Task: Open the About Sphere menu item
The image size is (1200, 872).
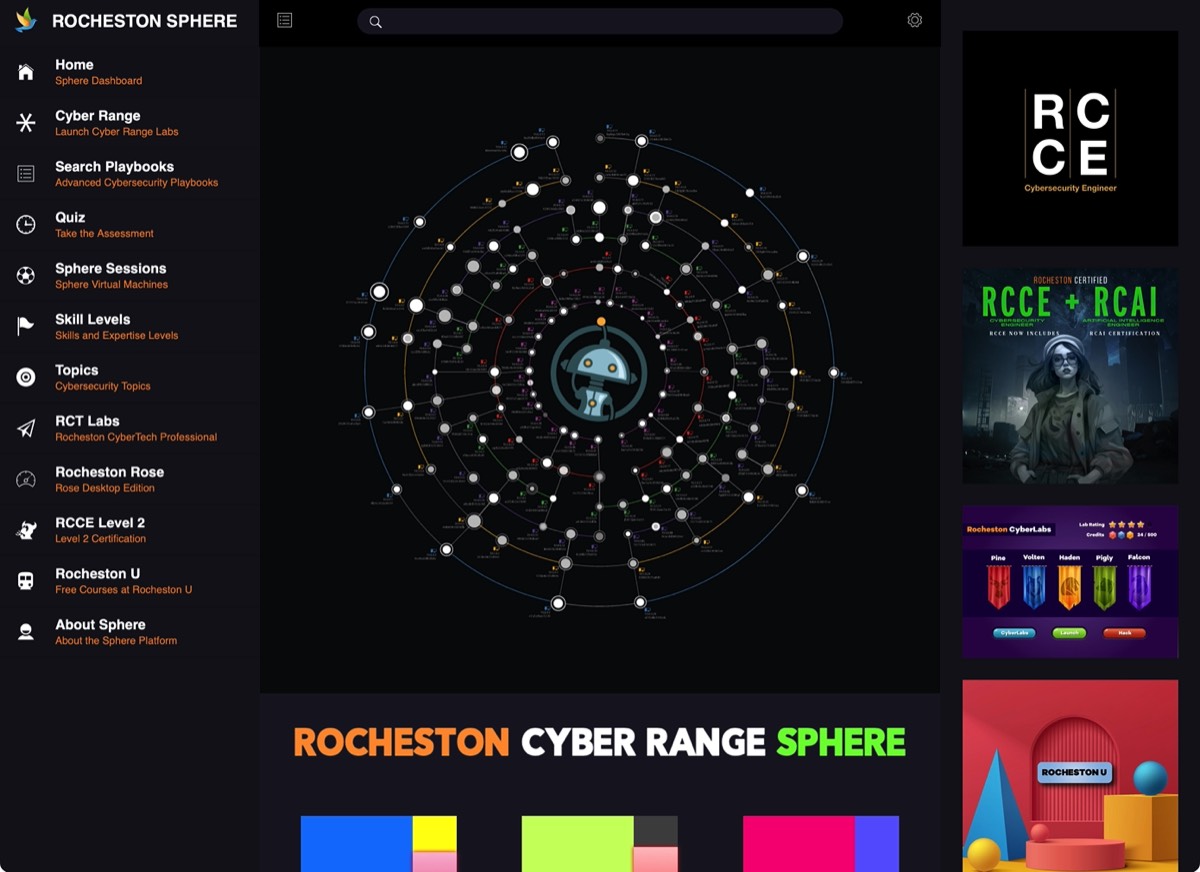Action: click(x=130, y=632)
